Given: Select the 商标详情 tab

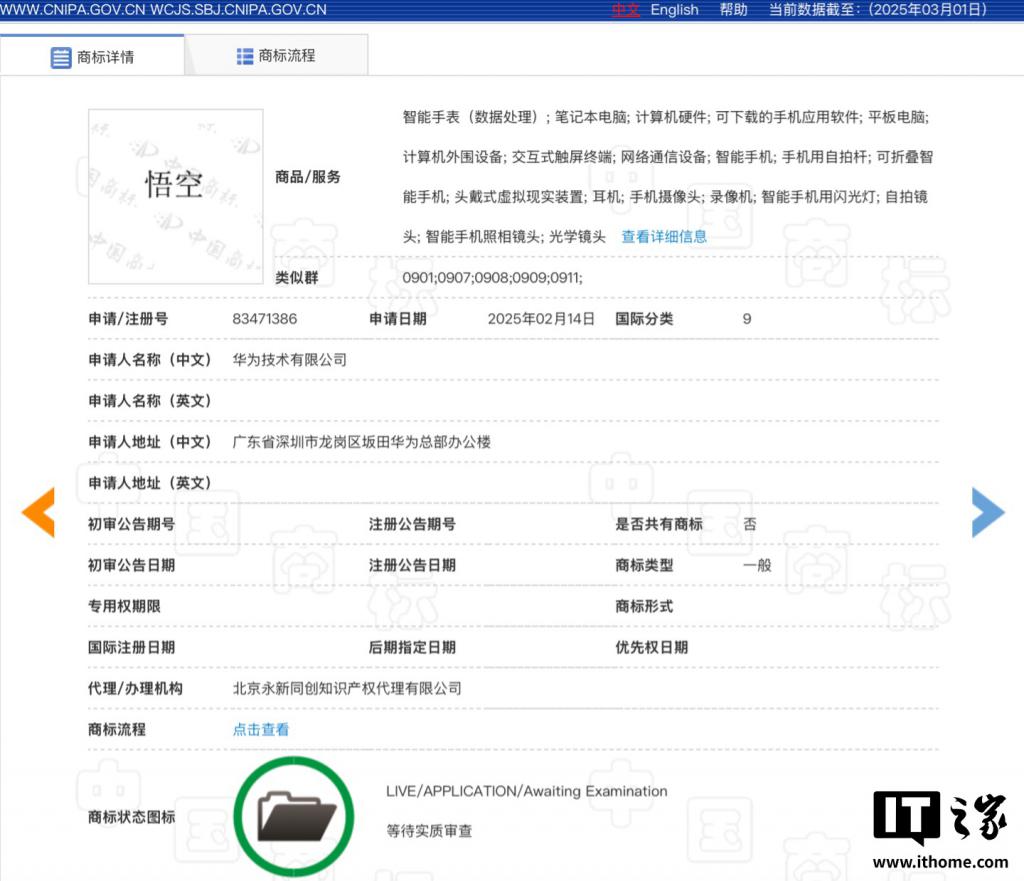Looking at the screenshot, I should 92,57.
